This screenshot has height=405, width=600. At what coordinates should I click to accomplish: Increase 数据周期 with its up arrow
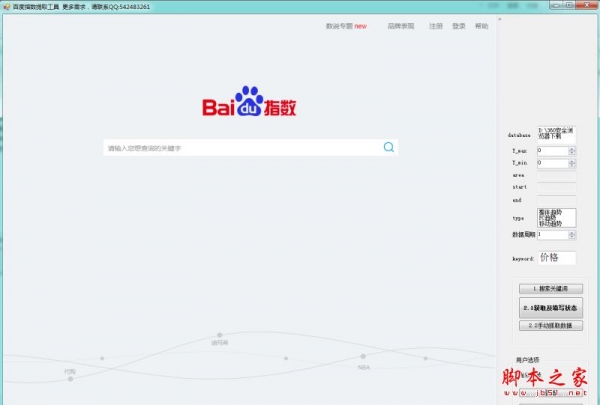tap(572, 233)
